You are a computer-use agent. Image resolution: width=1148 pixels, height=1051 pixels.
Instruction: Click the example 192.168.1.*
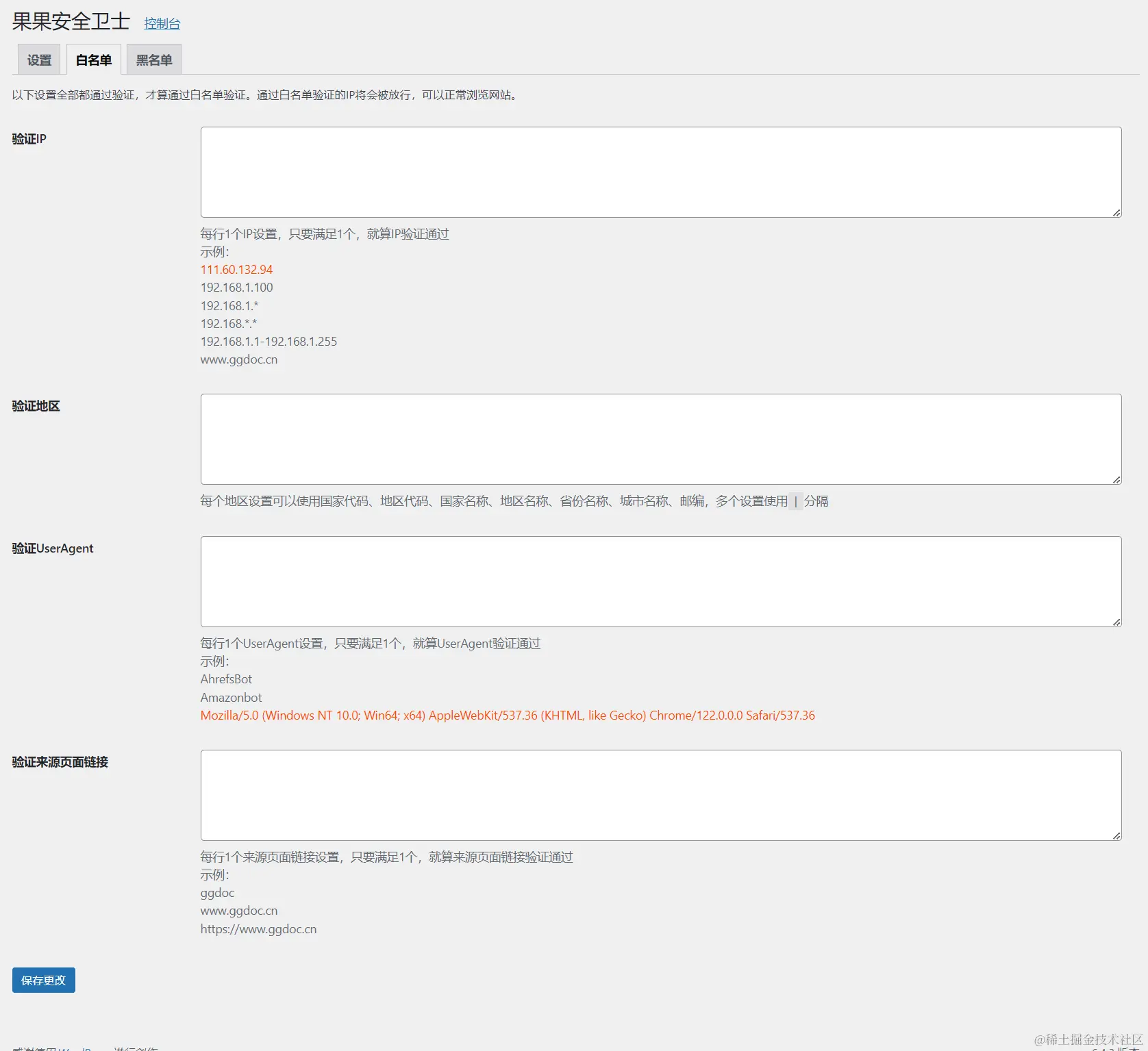[229, 306]
